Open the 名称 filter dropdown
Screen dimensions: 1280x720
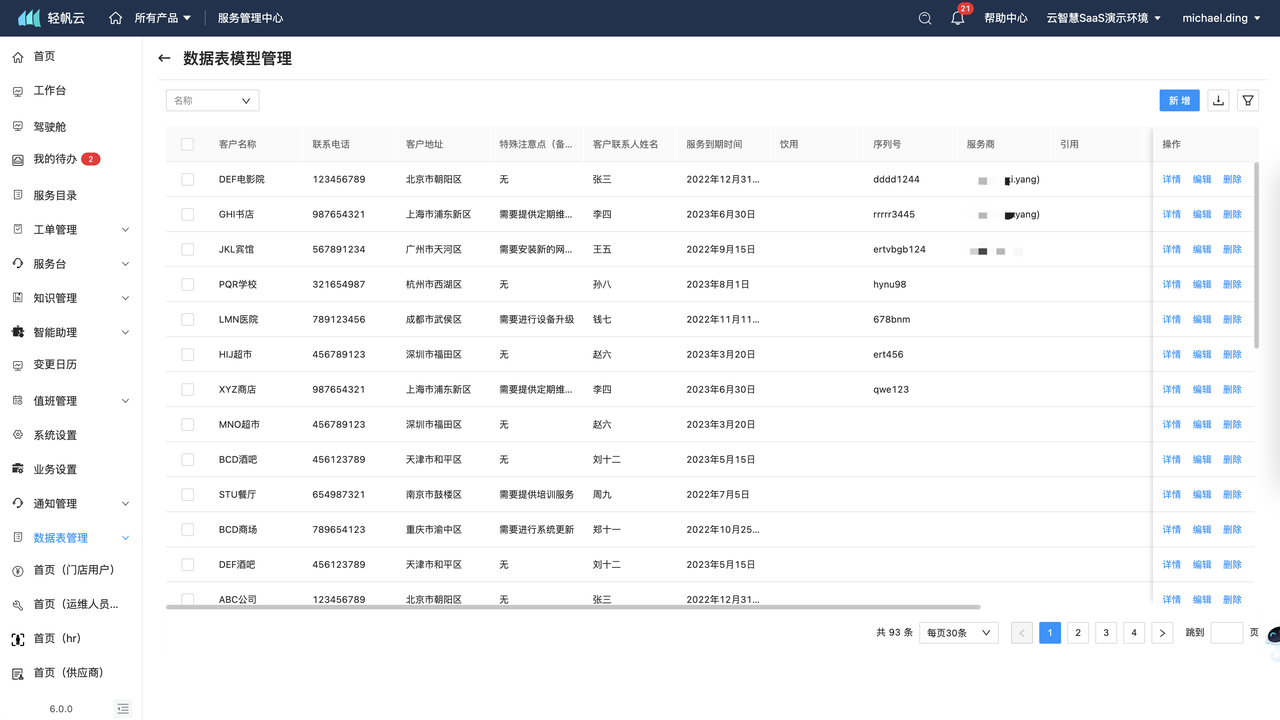(x=212, y=100)
